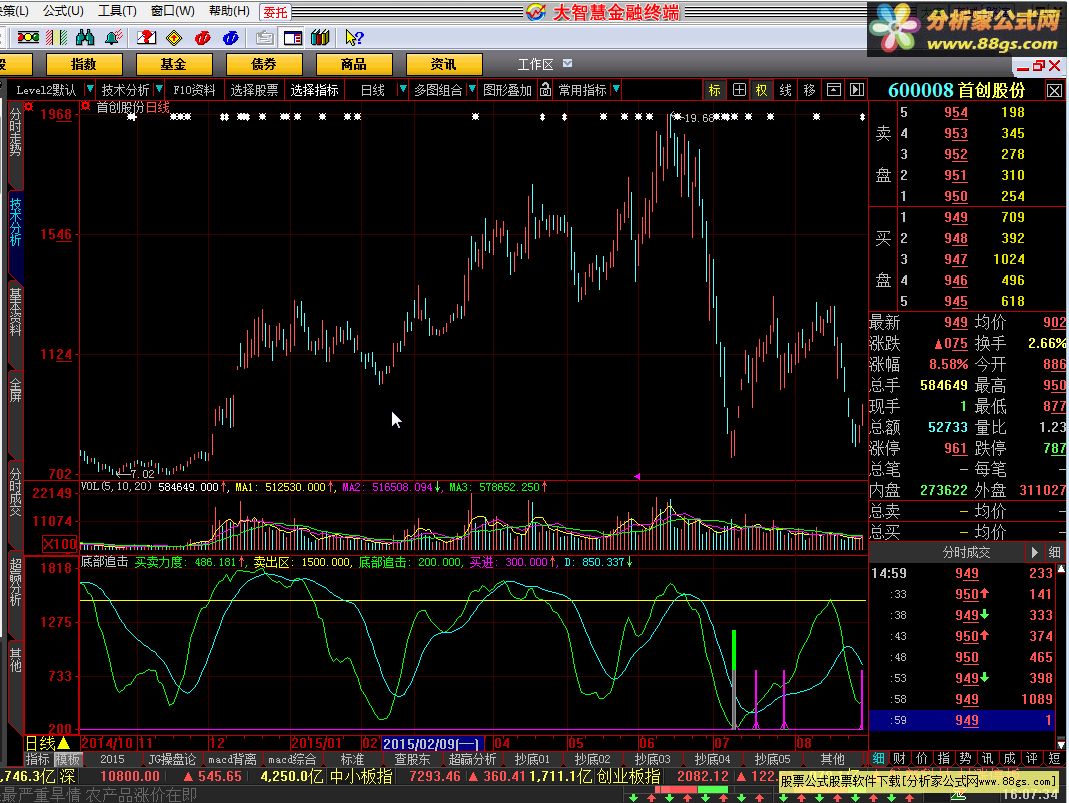
Task: Click the 委托 order button
Action: [275, 12]
